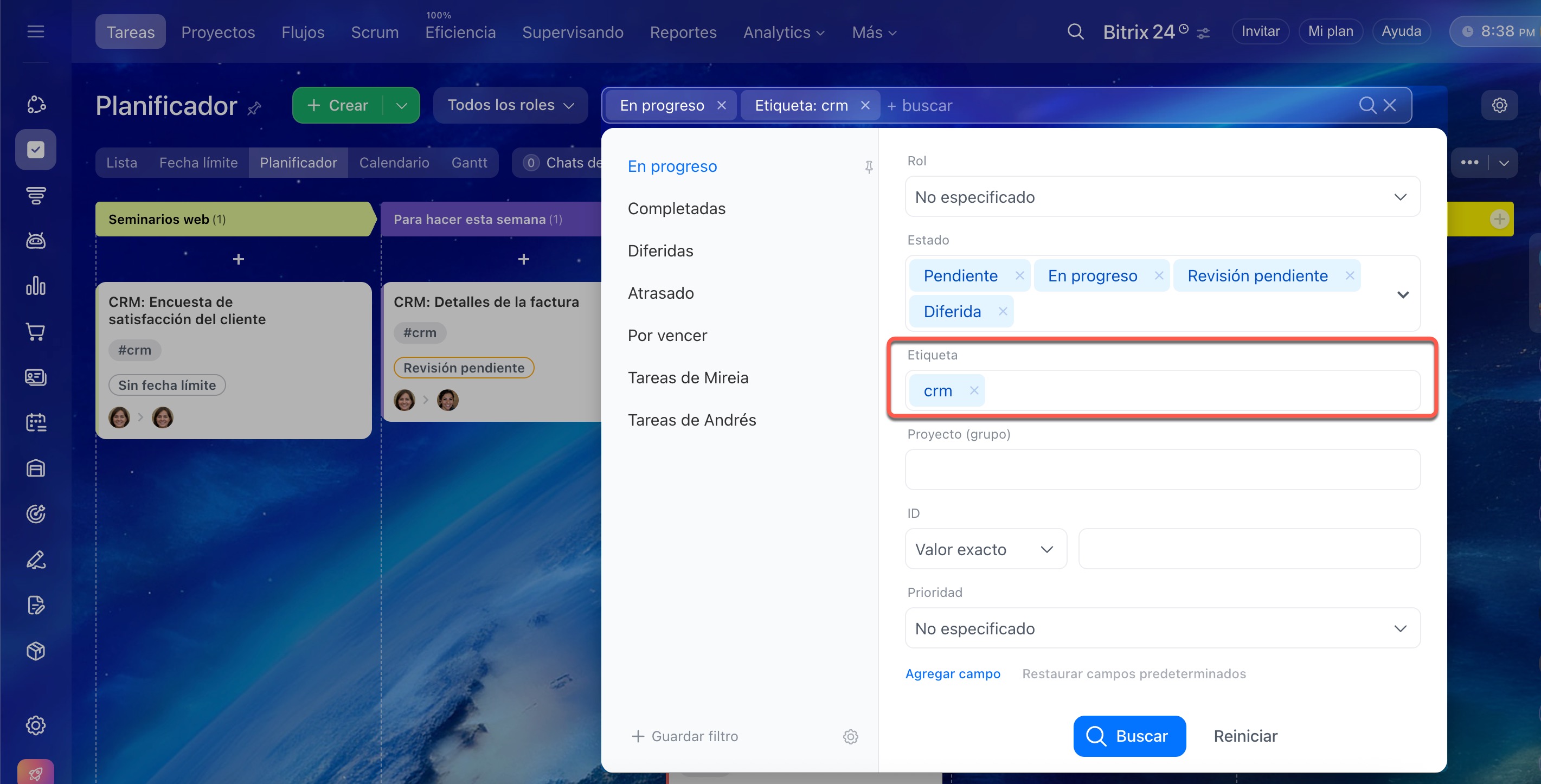
Task: Click the magnifier icon inside the filter field
Action: click(1367, 105)
